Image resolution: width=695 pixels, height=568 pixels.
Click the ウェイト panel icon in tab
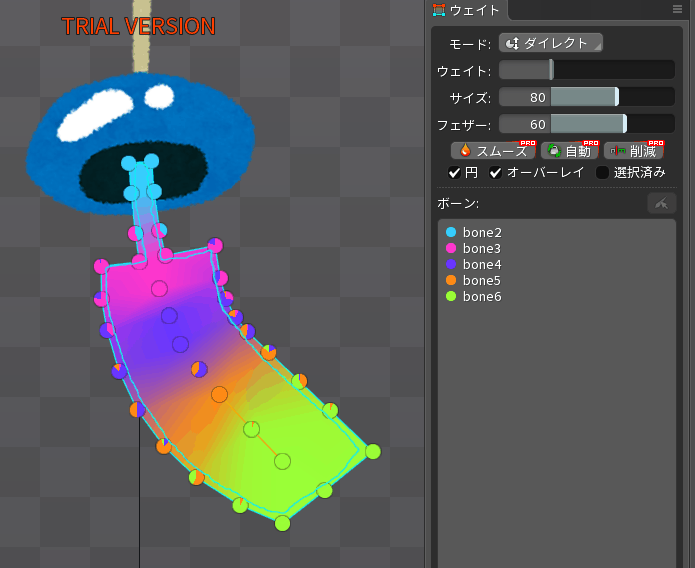pos(439,10)
